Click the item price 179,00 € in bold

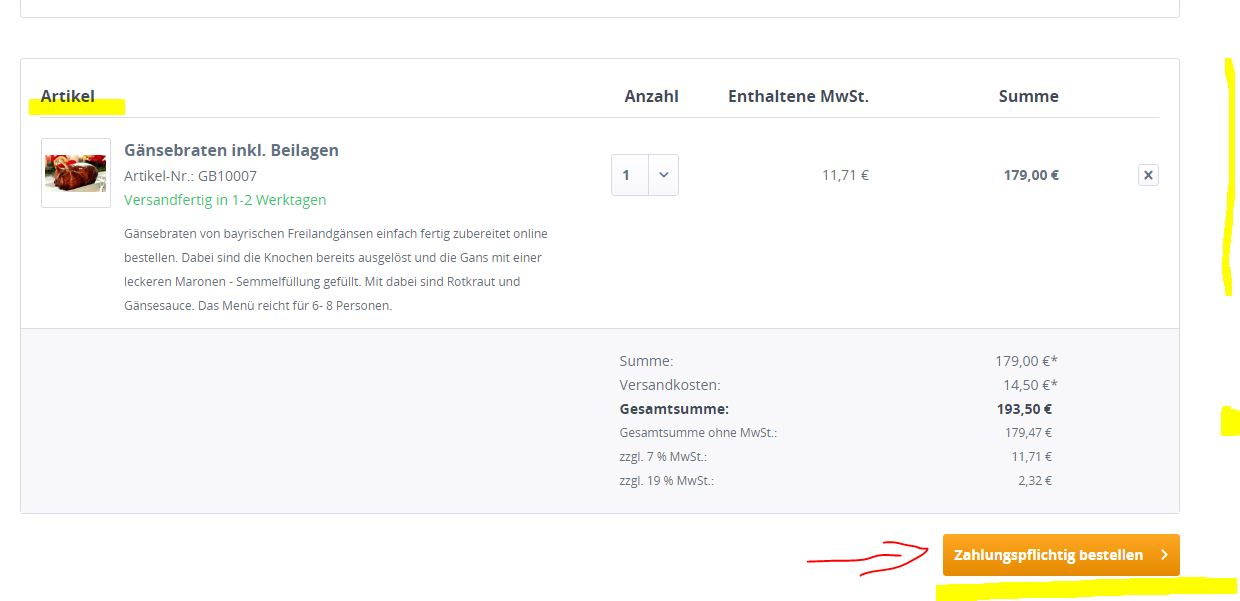click(1031, 175)
